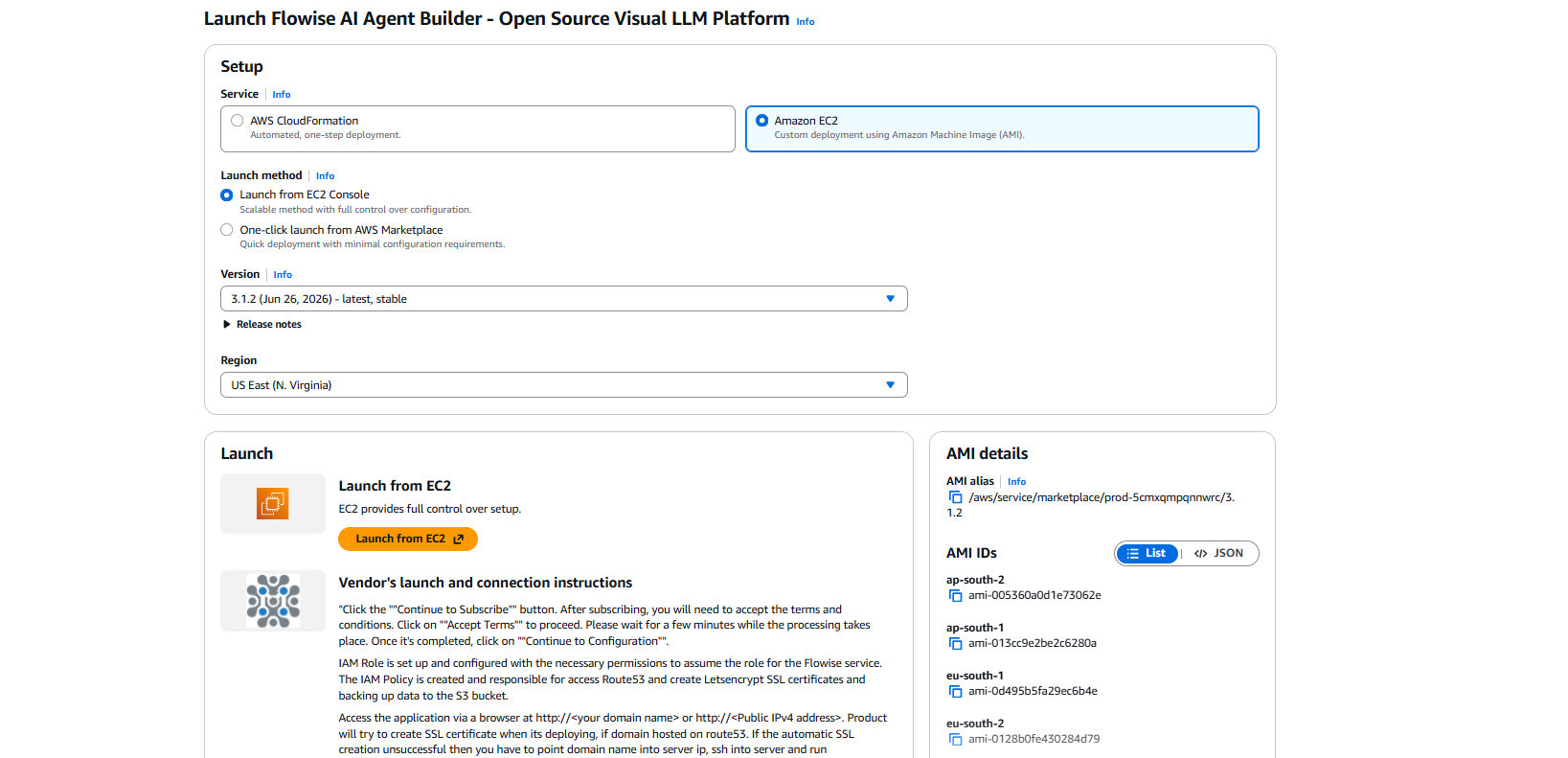The height and width of the screenshot is (758, 1568).
Task: Copy the eu-south-1 AMI ID
Action: (955, 691)
